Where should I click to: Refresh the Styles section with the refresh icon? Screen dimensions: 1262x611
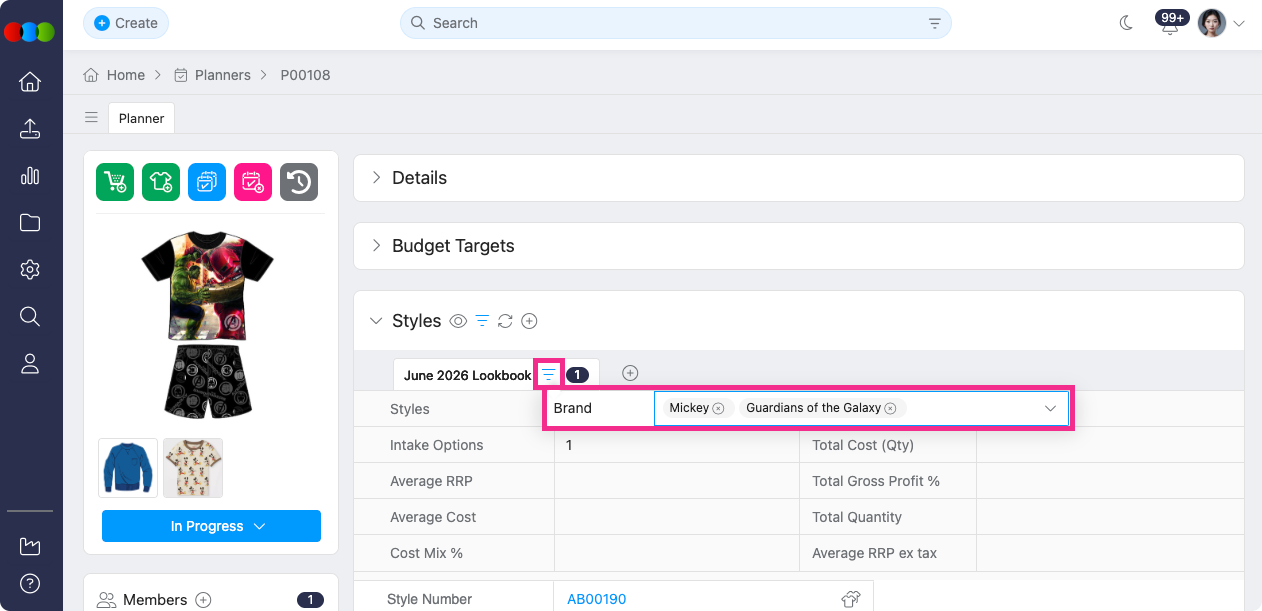(505, 320)
